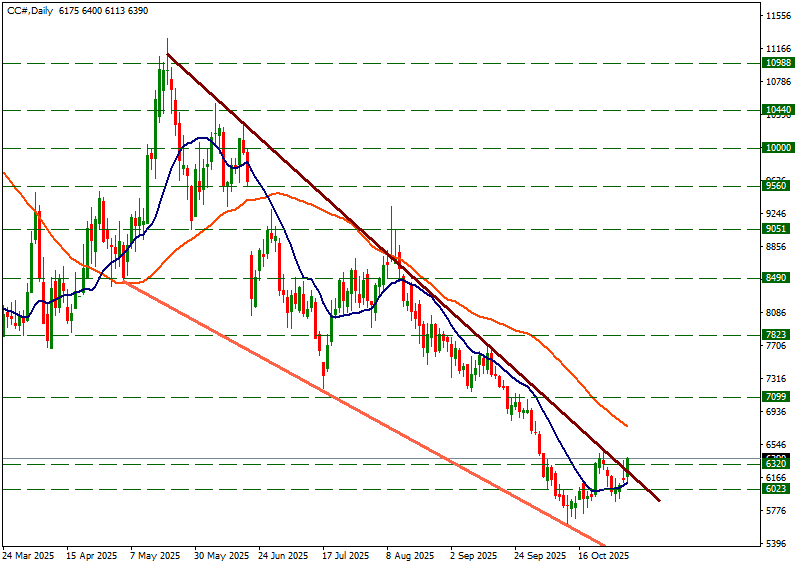Click the 24 Jun 2025 date label

(x=282, y=555)
